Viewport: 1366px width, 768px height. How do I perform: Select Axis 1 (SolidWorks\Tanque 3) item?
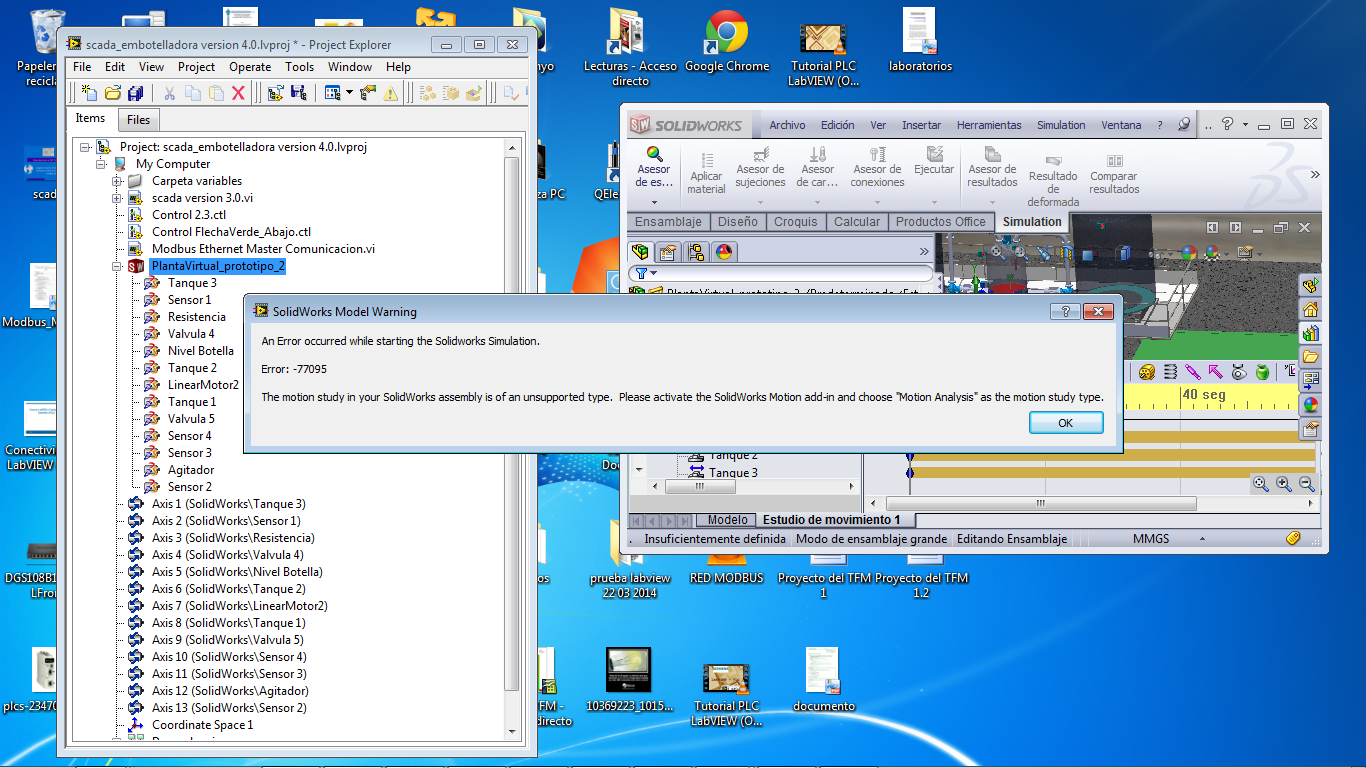228,504
